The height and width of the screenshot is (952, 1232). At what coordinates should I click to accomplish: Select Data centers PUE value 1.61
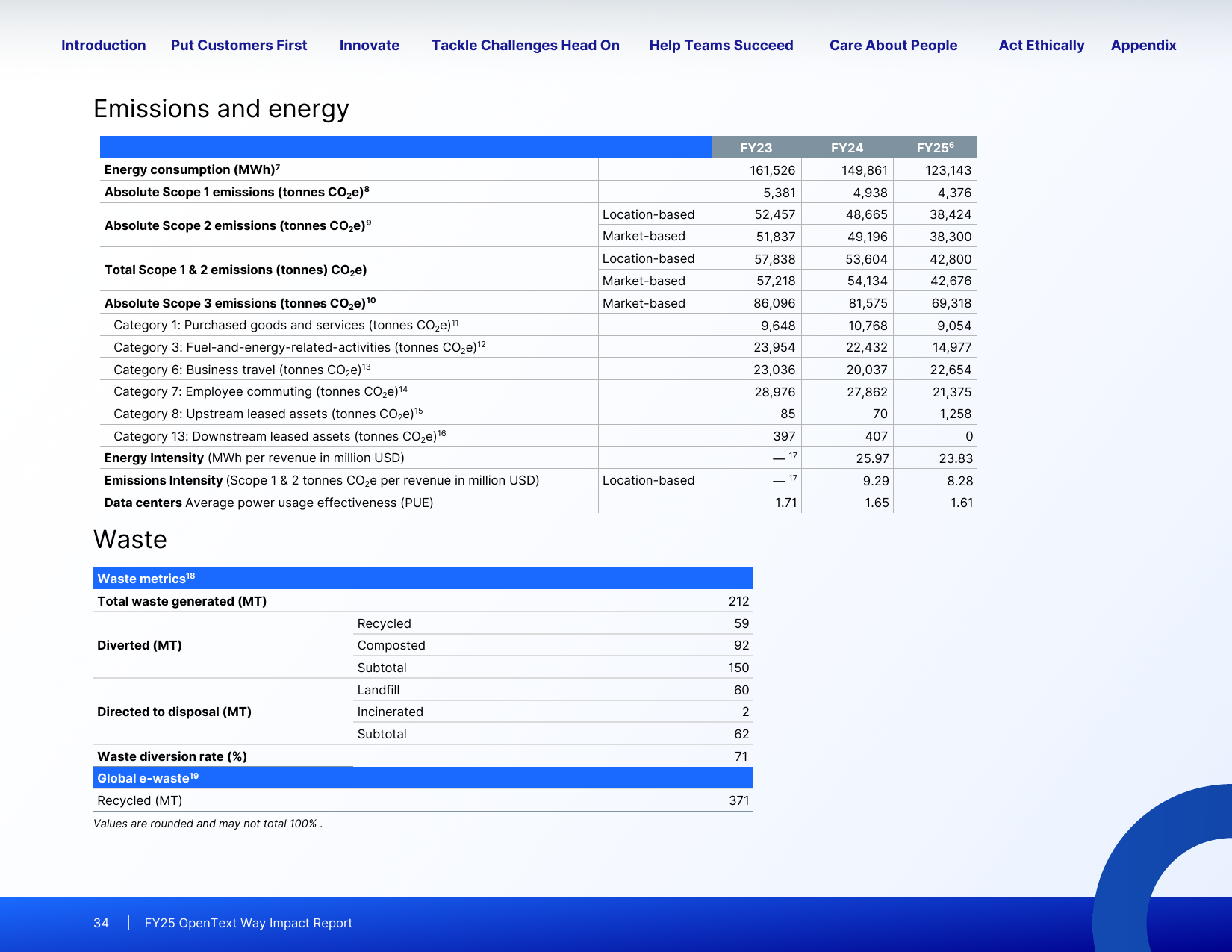962,503
